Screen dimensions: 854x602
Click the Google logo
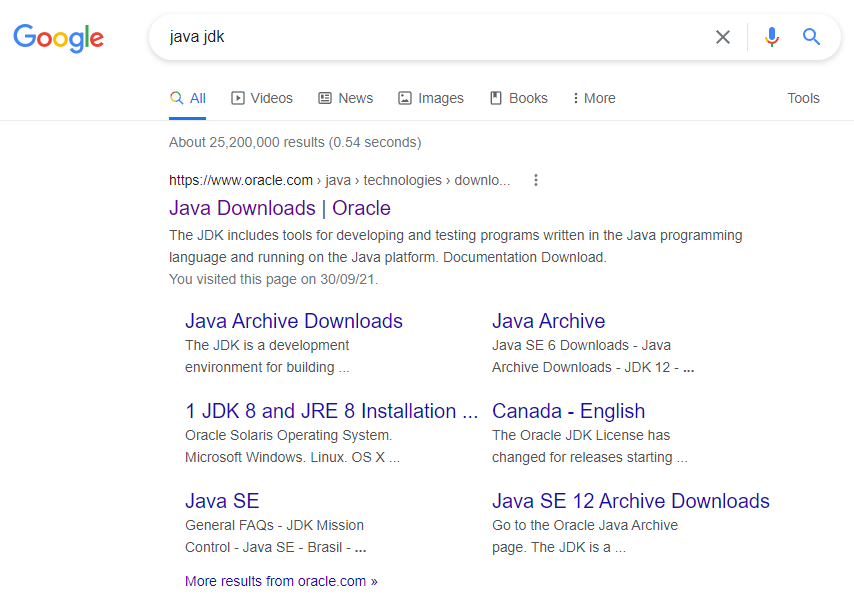[x=58, y=38]
